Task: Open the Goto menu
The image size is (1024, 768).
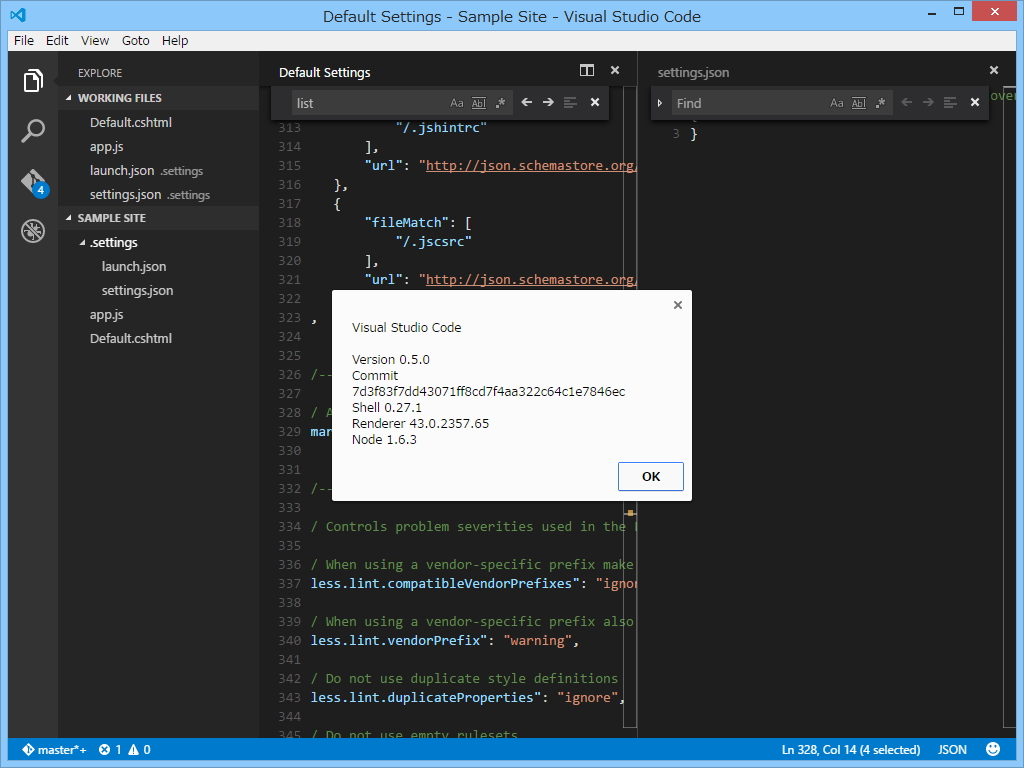Action: pyautogui.click(x=135, y=41)
